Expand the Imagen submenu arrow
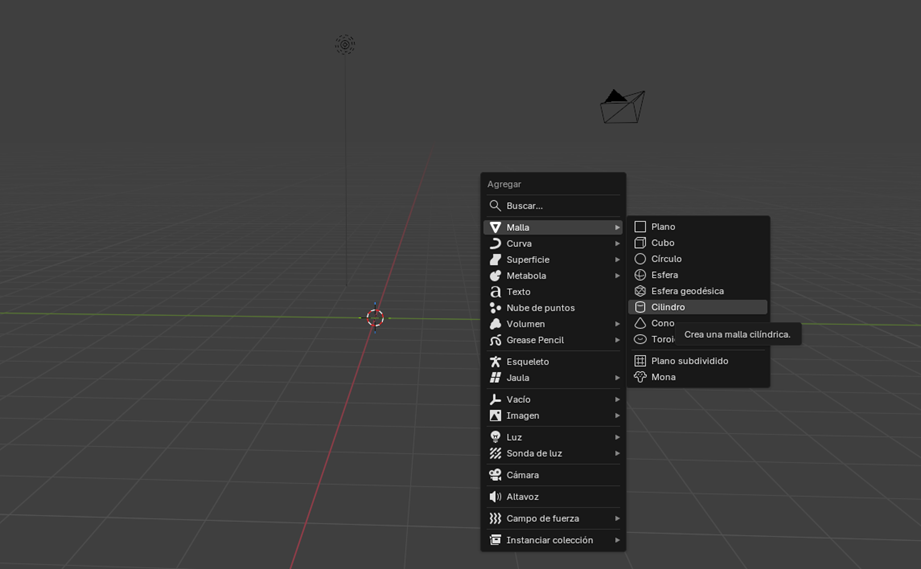921x569 pixels. (x=617, y=416)
